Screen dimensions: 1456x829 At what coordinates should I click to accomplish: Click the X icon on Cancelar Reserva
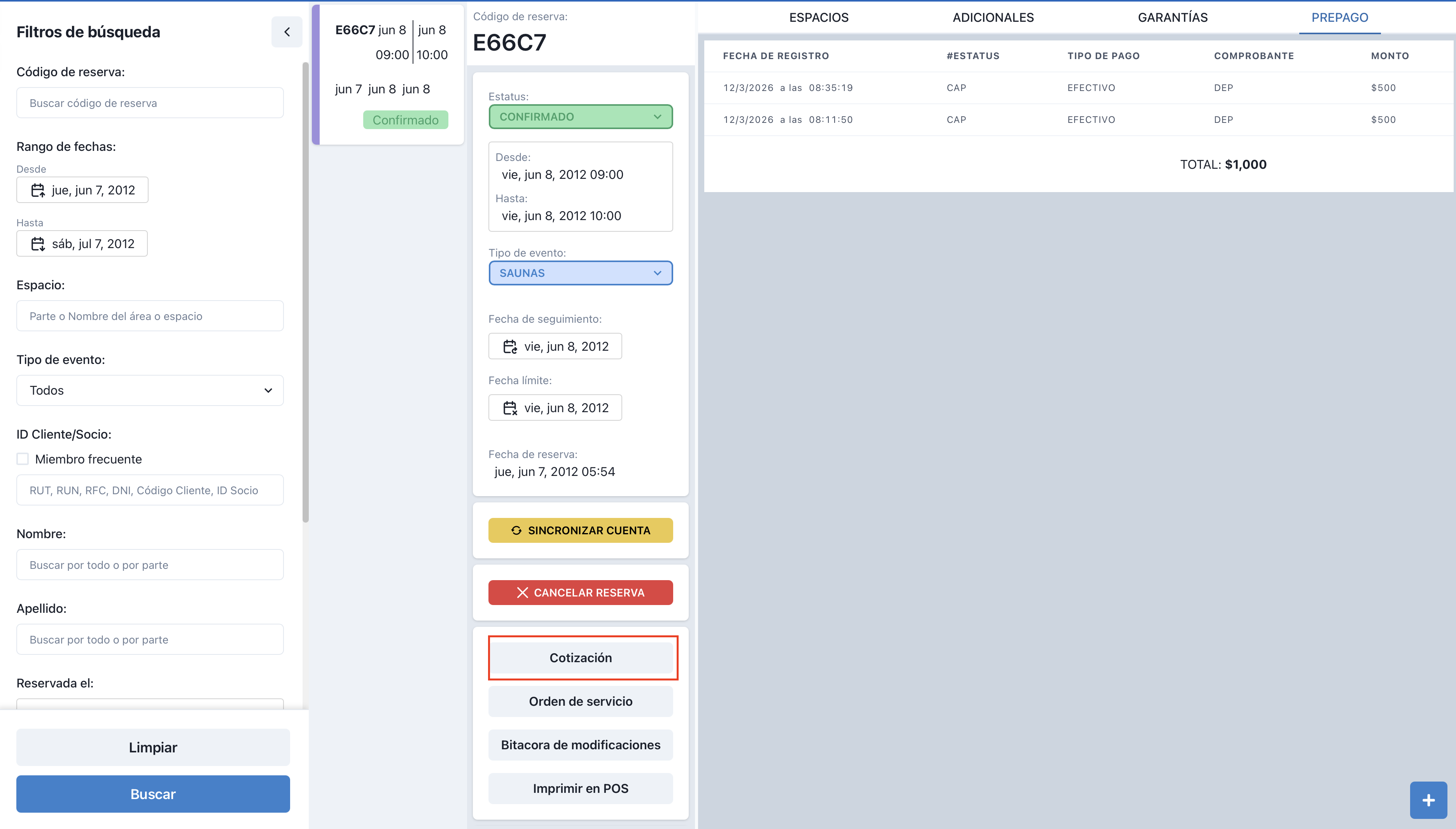522,593
